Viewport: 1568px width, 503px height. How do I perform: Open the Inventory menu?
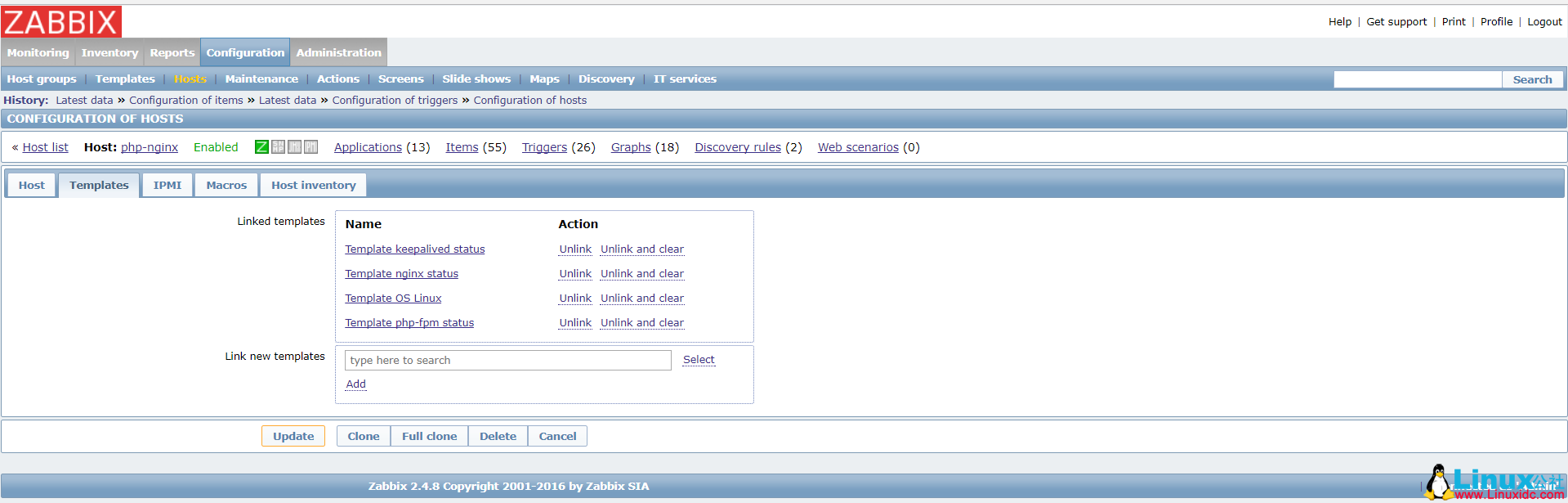point(109,52)
